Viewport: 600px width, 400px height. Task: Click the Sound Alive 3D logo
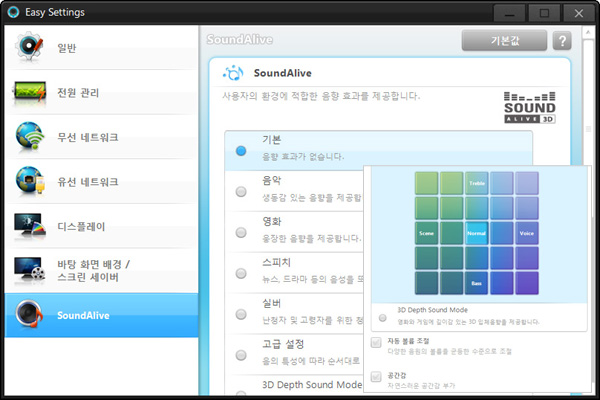click(530, 108)
